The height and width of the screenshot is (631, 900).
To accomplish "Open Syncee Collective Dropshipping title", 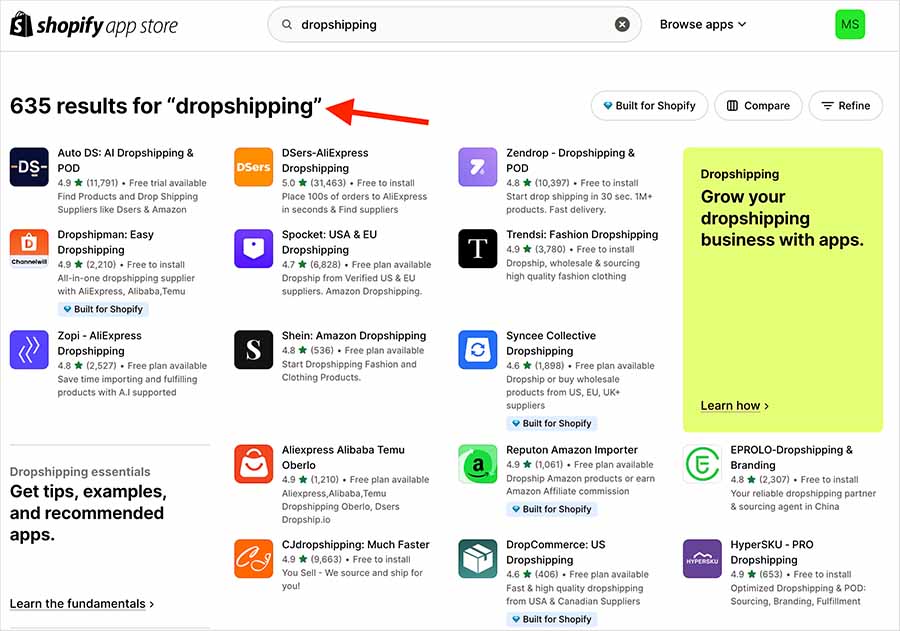I will (x=551, y=343).
